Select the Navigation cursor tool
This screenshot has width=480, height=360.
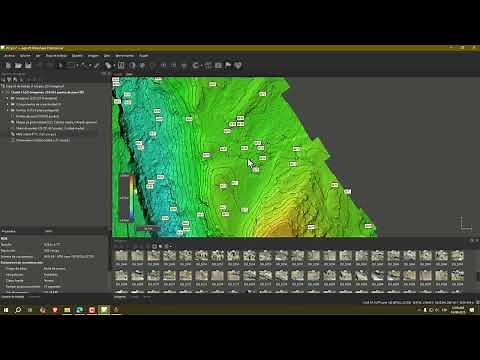click(x=60, y=65)
